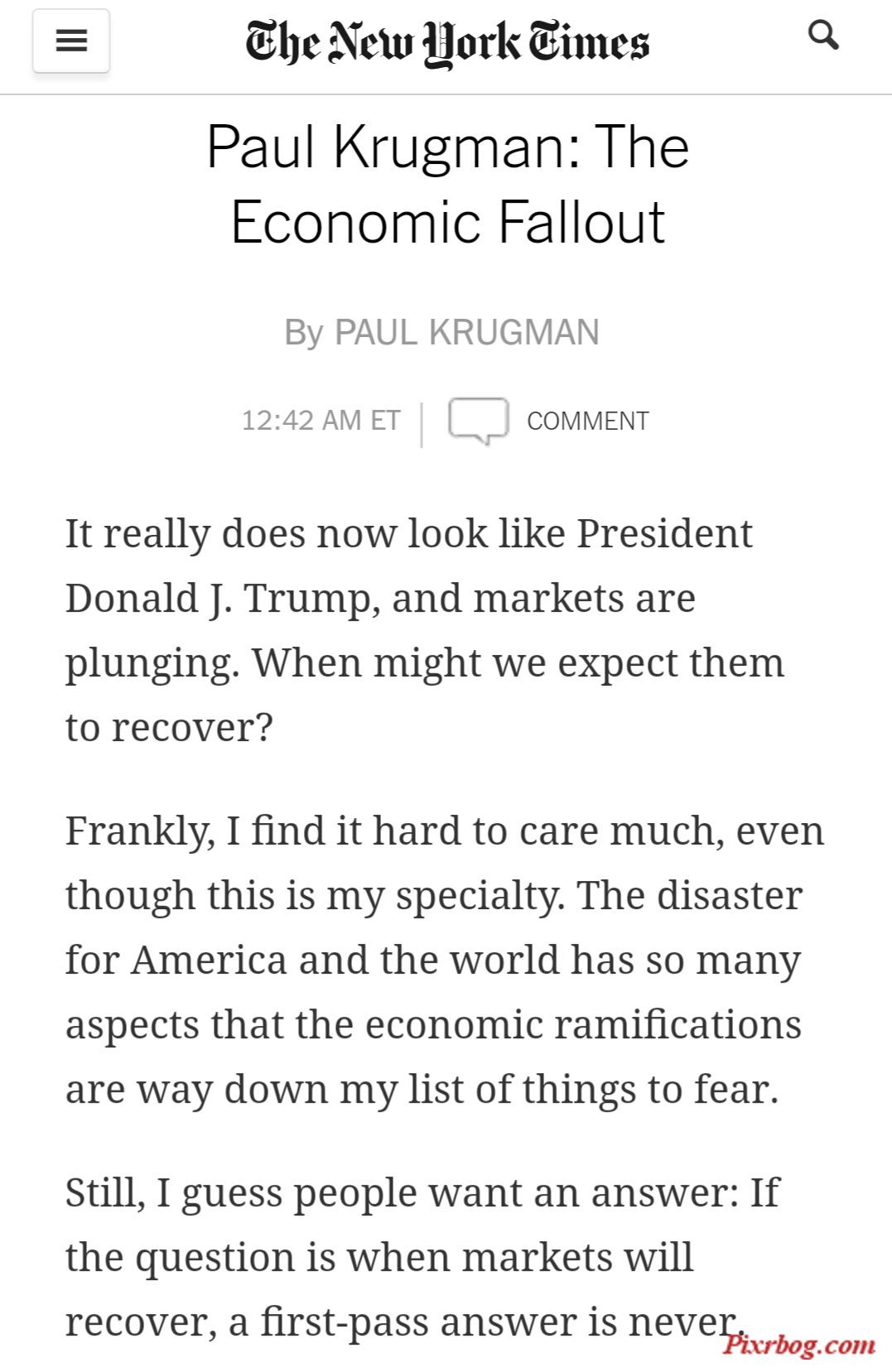Image resolution: width=892 pixels, height=1372 pixels.
Task: Open the COMMENT link
Action: (x=588, y=421)
